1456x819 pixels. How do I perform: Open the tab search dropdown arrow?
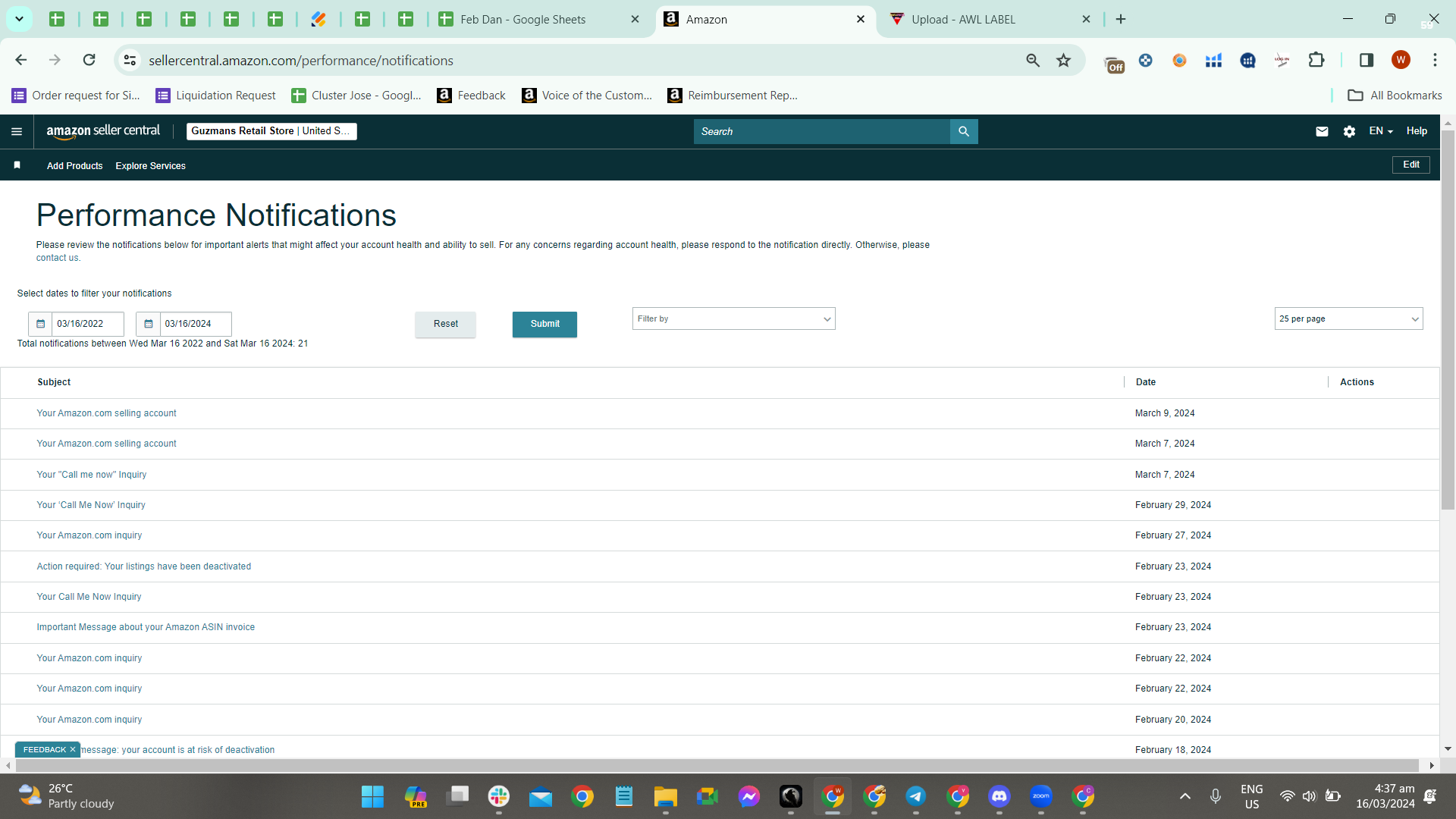point(19,19)
